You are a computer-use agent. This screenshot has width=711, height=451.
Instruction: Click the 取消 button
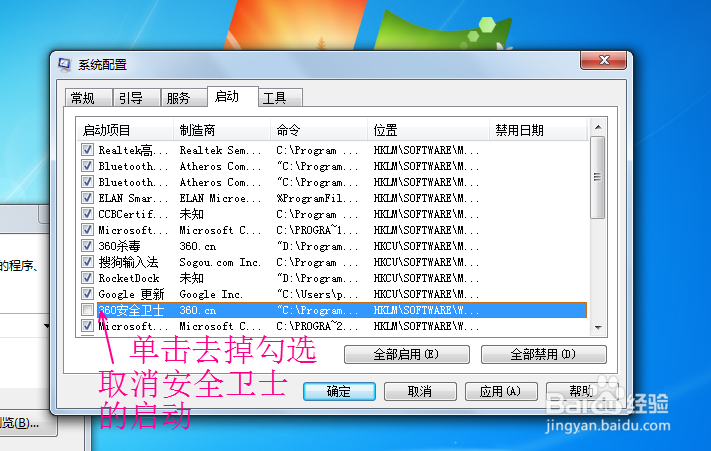420,391
